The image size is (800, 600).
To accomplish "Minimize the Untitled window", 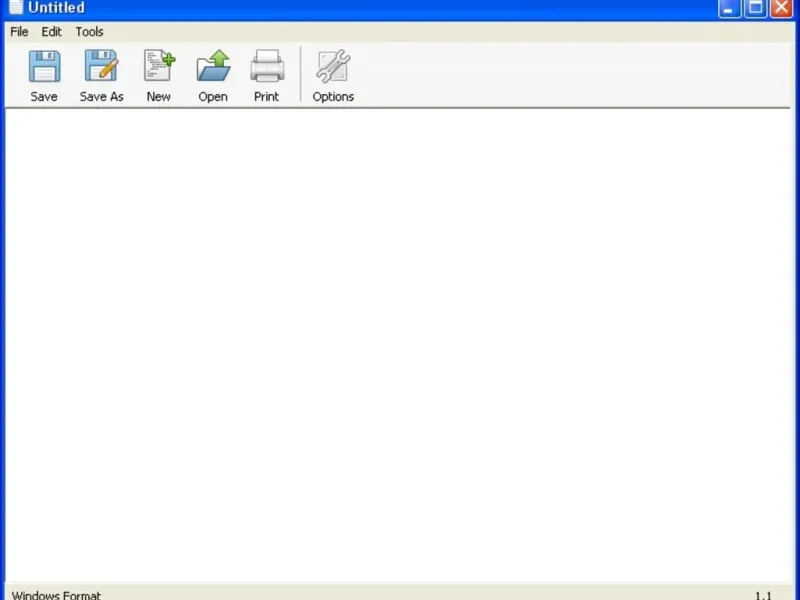I will pyautogui.click(x=729, y=8).
